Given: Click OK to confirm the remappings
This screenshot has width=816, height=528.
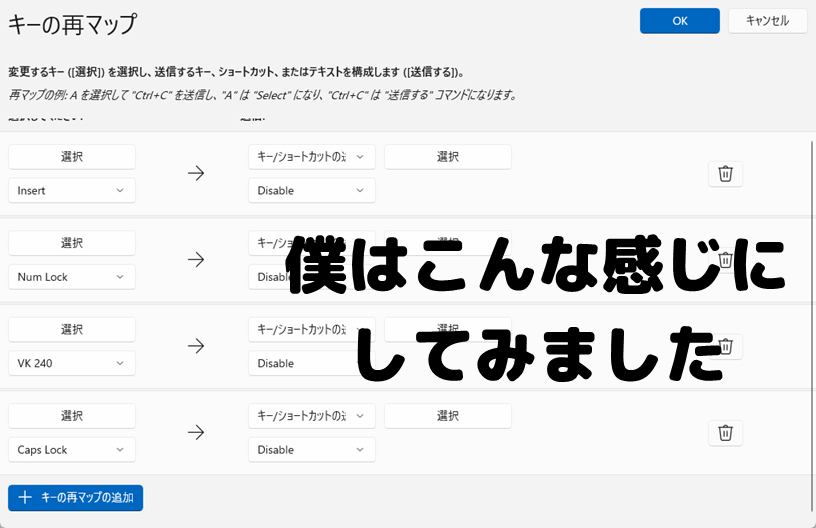Looking at the screenshot, I should [x=679, y=21].
